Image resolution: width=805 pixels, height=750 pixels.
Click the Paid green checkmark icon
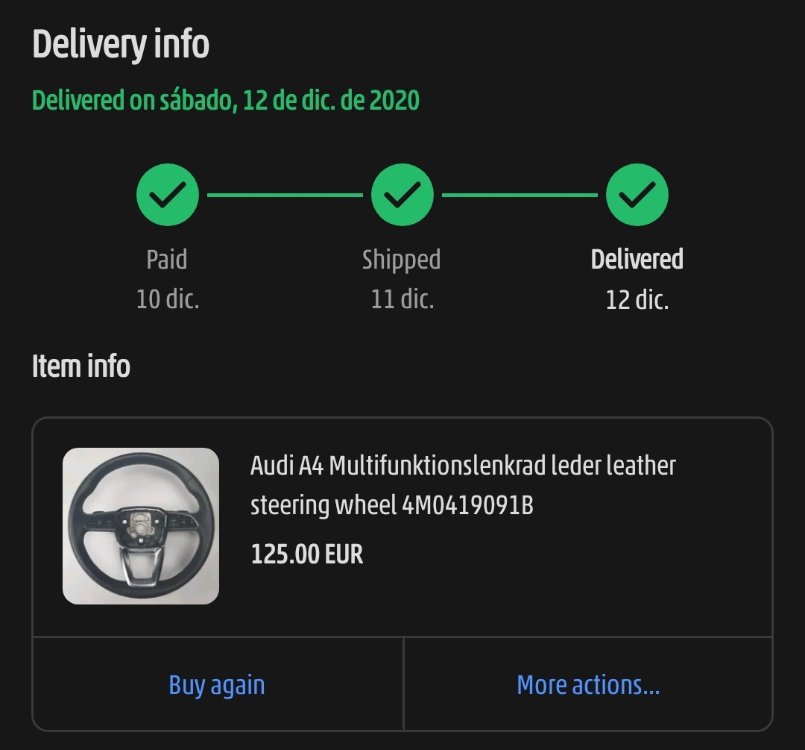click(x=167, y=195)
